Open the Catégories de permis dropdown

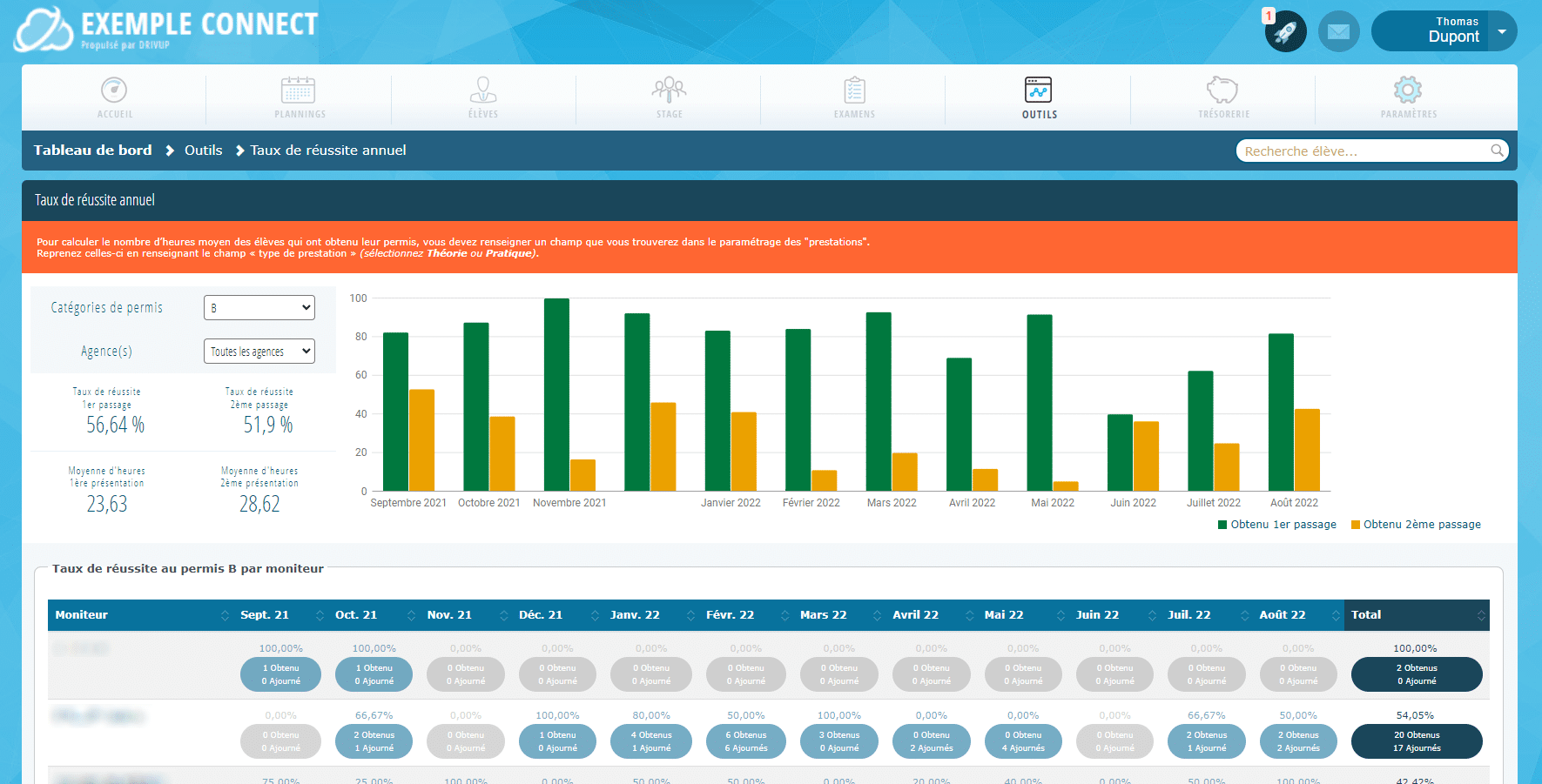[x=259, y=308]
